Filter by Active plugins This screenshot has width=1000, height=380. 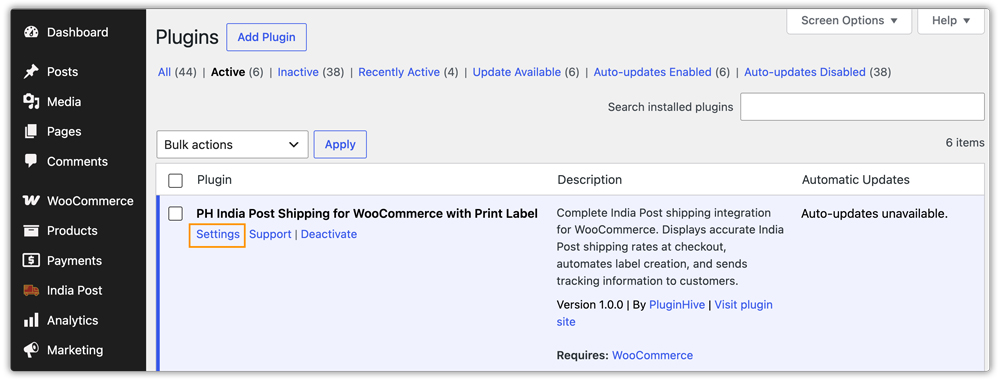click(228, 73)
